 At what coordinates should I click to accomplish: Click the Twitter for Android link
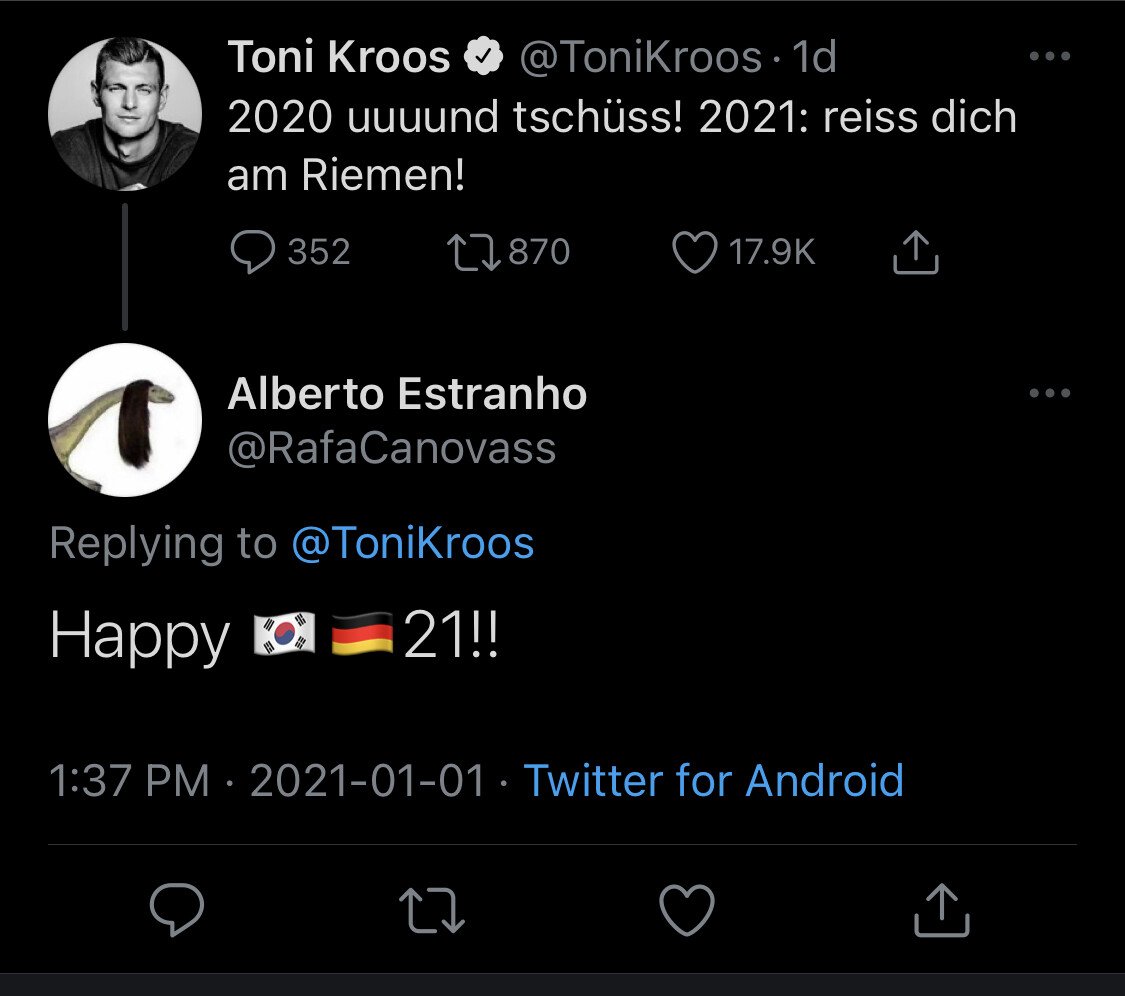(x=714, y=780)
